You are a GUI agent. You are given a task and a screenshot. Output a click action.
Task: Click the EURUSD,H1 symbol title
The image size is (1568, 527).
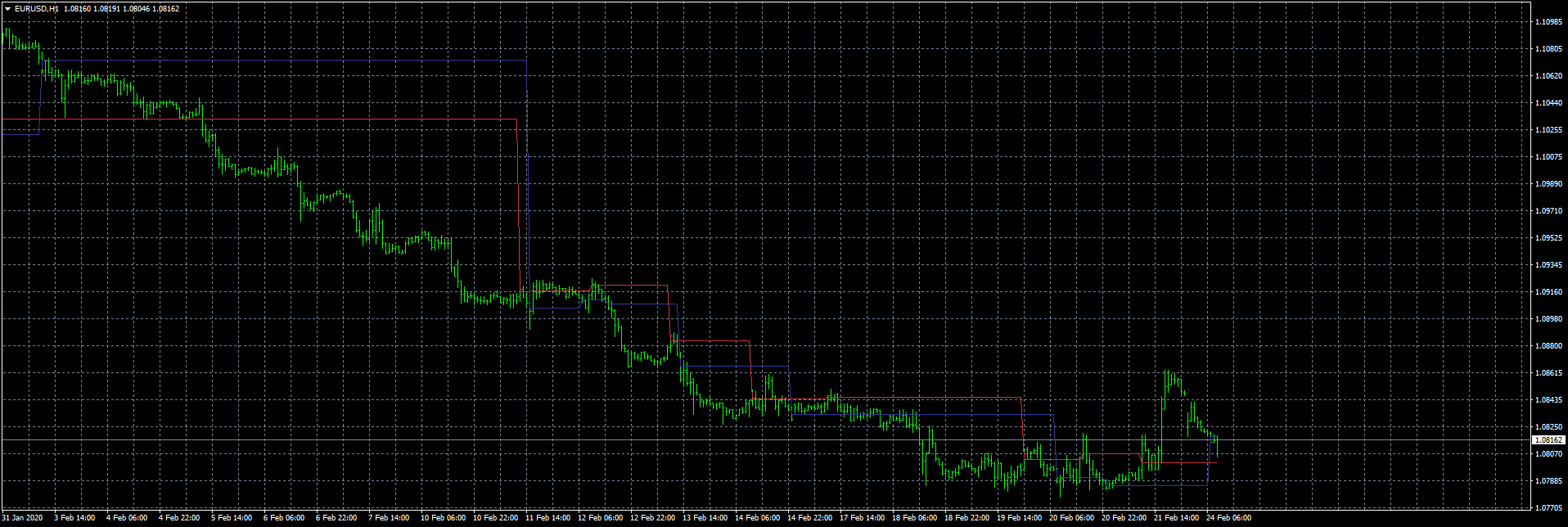[36, 9]
